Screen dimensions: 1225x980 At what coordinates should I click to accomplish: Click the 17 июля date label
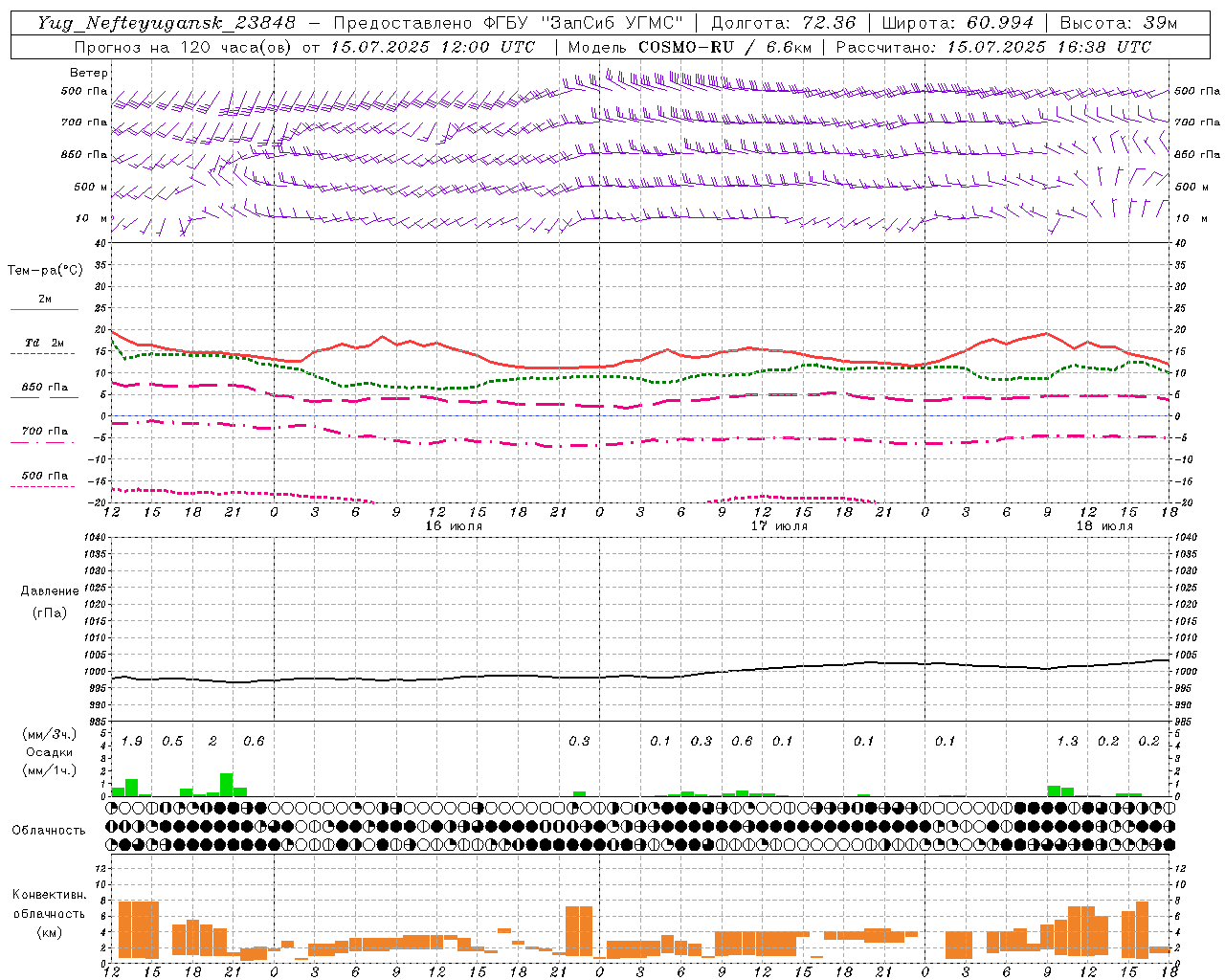[x=779, y=526]
